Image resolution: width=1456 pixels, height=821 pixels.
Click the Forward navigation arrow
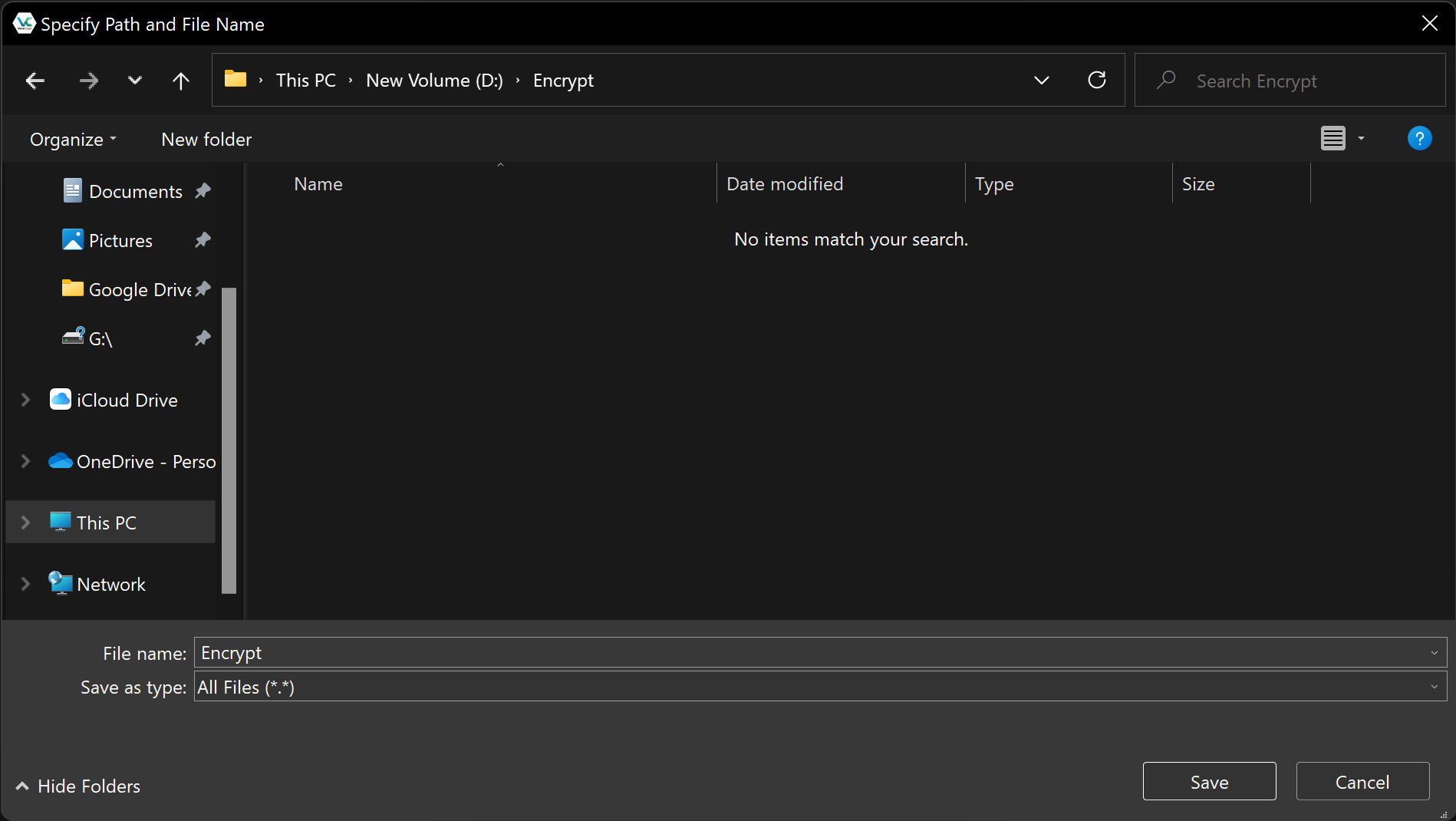pos(89,81)
